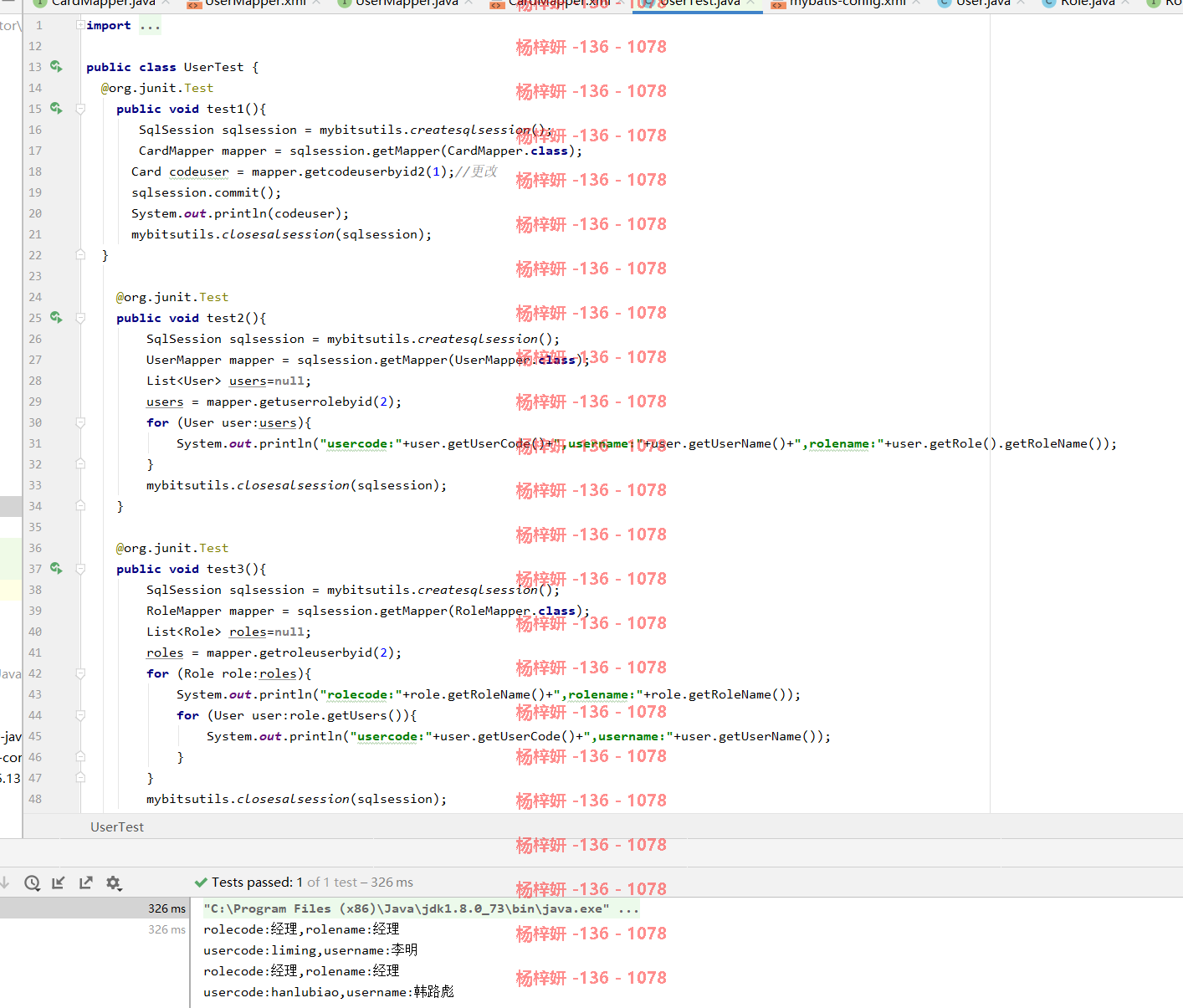
Task: Click console line 'usercode:hanlubiao,username:韩路彪'
Action: point(329,992)
